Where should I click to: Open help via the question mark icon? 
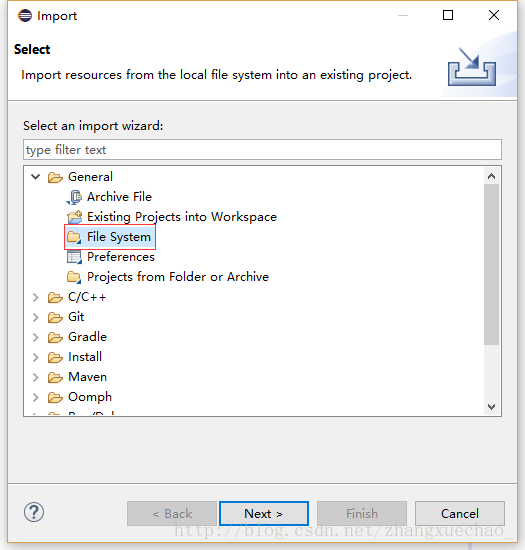point(34,512)
